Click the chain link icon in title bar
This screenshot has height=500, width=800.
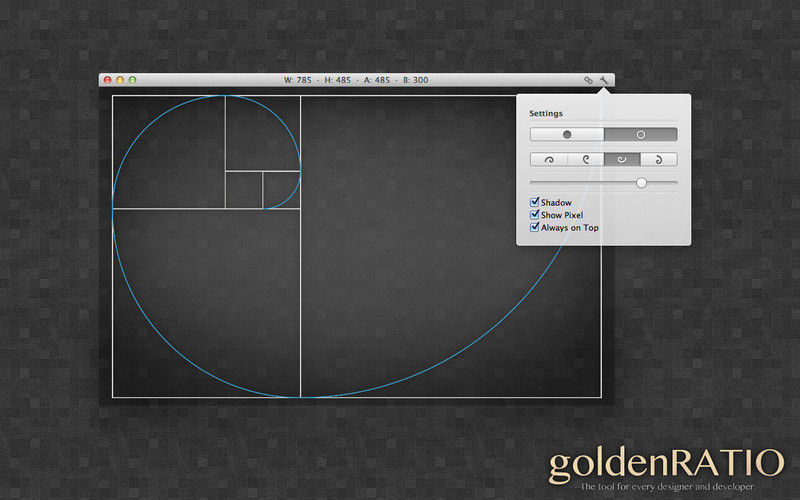point(588,80)
